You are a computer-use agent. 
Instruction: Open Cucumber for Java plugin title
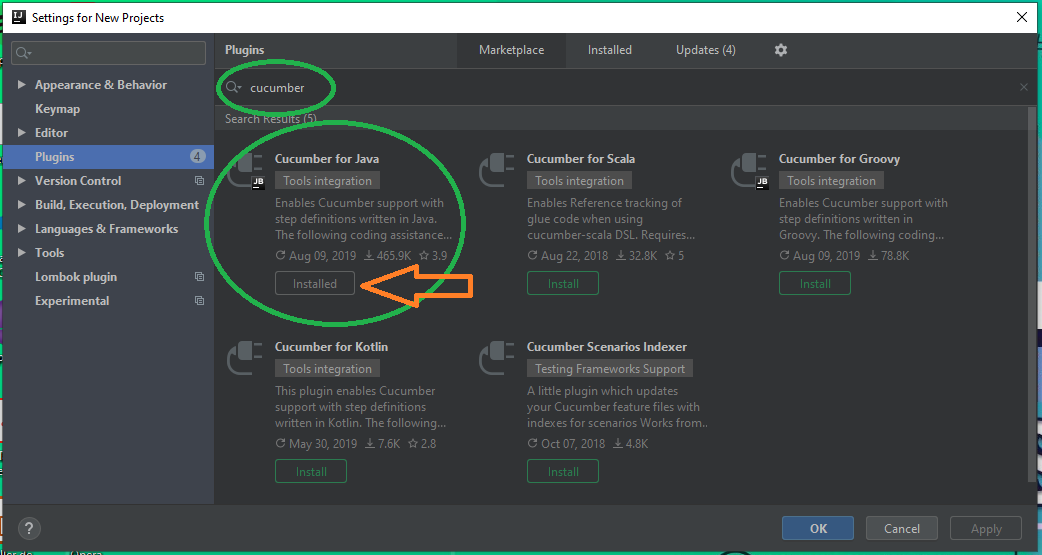(x=327, y=159)
